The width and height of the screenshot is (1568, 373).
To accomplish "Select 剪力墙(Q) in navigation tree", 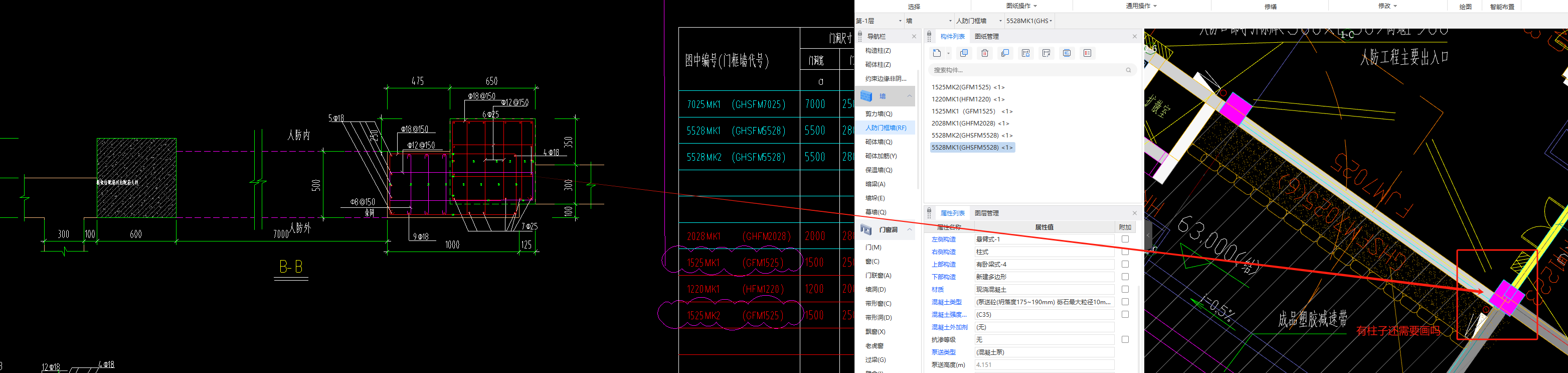I will [879, 114].
